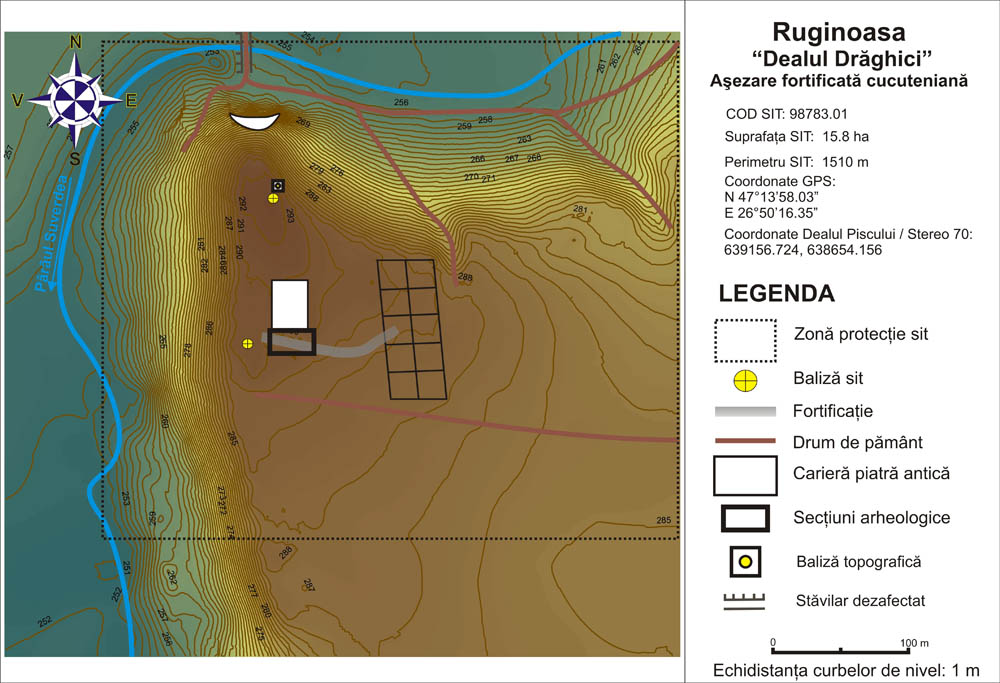Click the yellow site beacon left of the archaeological section
Image resolution: width=1000 pixels, height=683 pixels.
248,343
